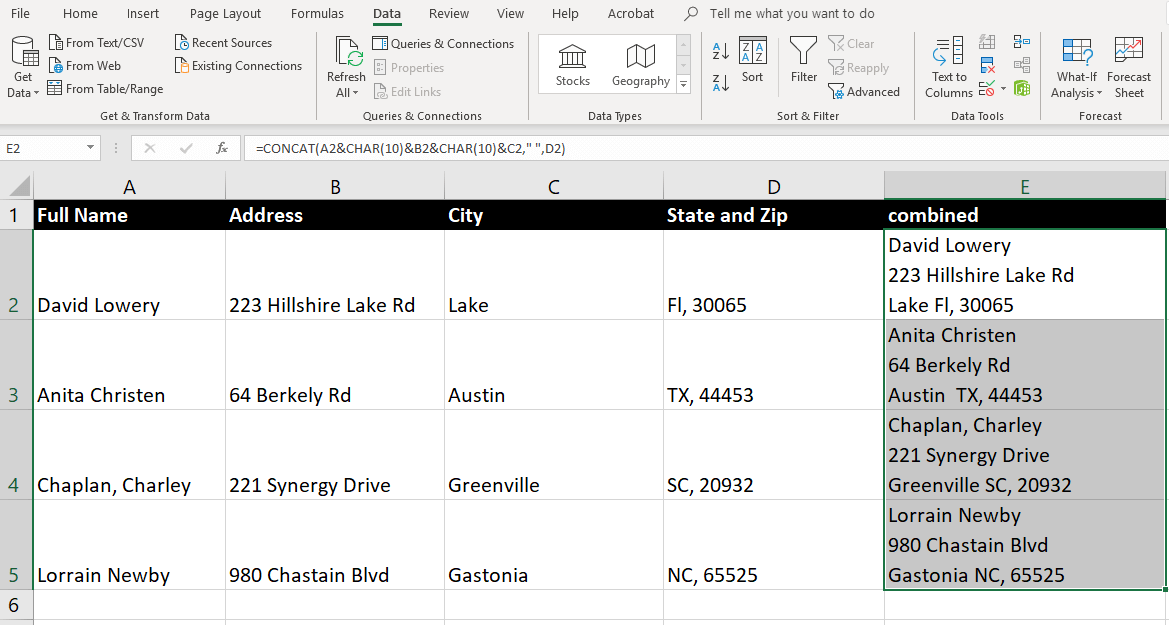Select the Geography data type
This screenshot has height=625, width=1169.
pos(640,65)
